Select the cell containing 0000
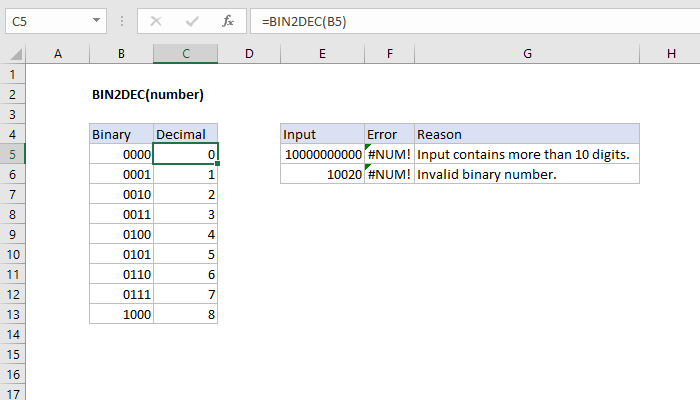Screen dimensions: 700x400 pos(121,154)
